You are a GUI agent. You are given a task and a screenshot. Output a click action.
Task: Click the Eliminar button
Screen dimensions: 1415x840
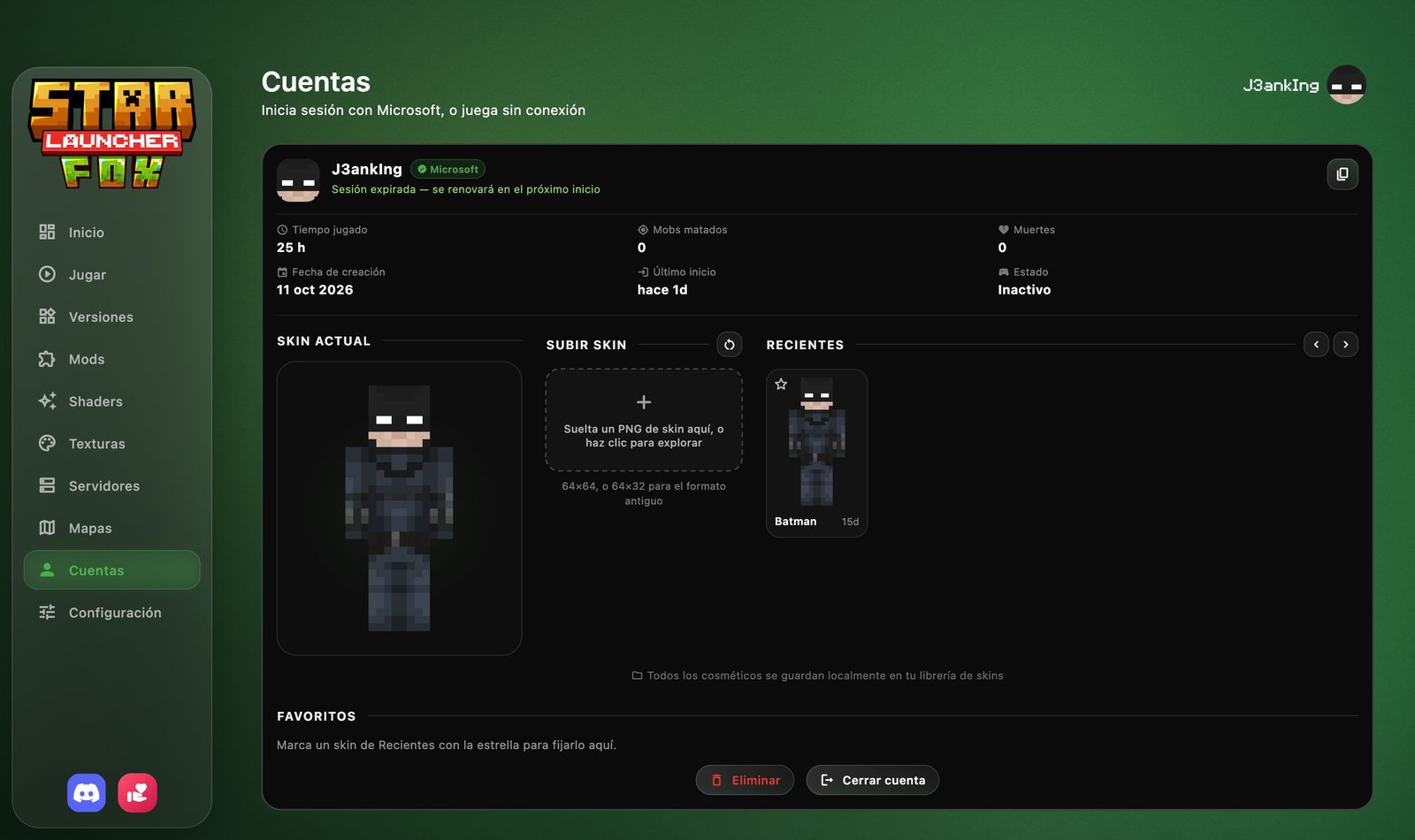tap(745, 780)
